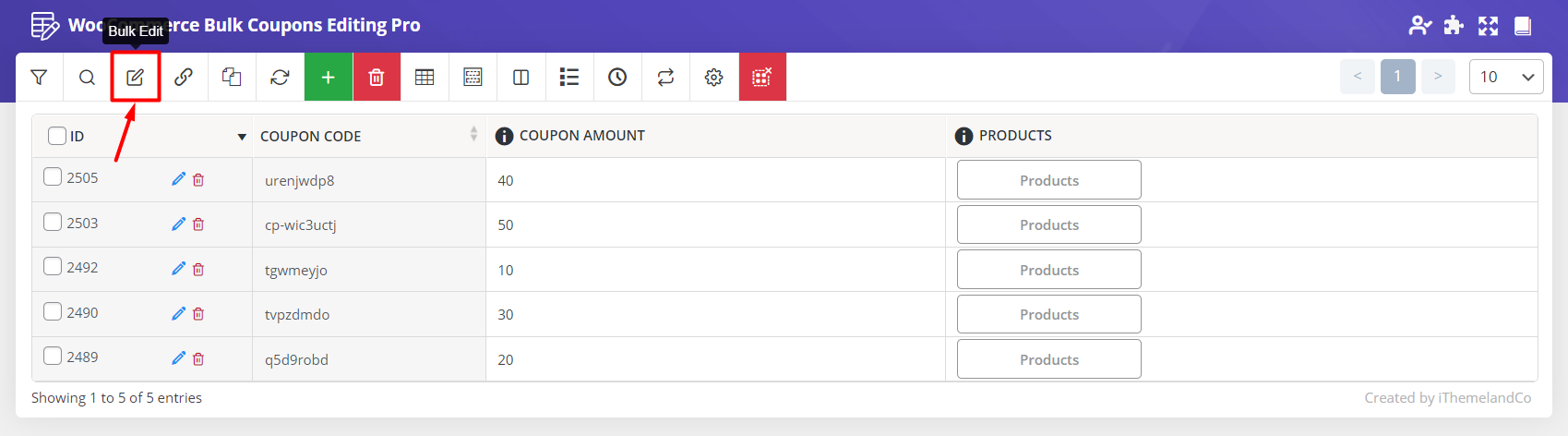Sort by Coupon Code column arrows
Screen dimensions: 1568x436
coord(473,134)
